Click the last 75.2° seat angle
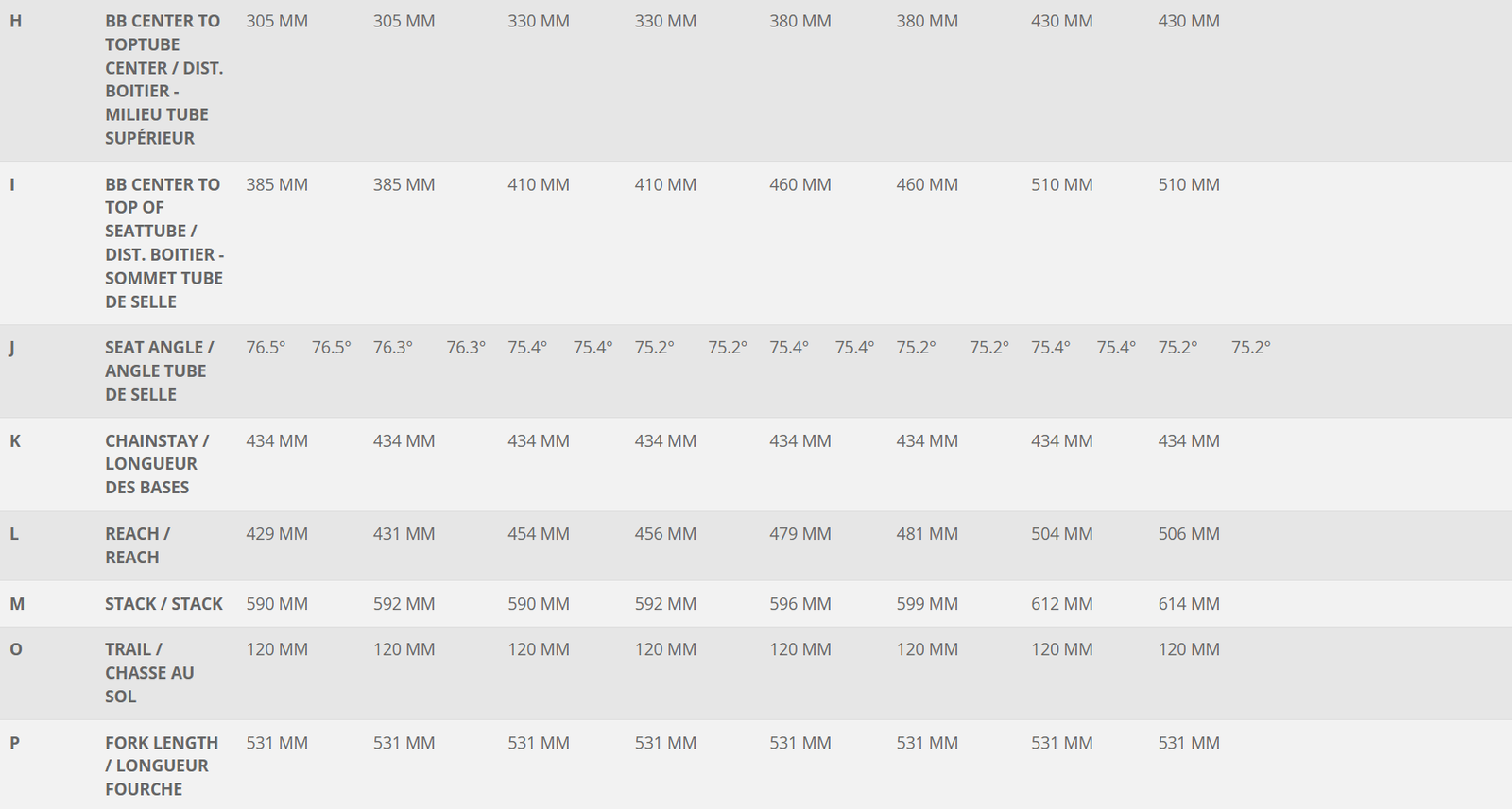 pyautogui.click(x=1250, y=348)
